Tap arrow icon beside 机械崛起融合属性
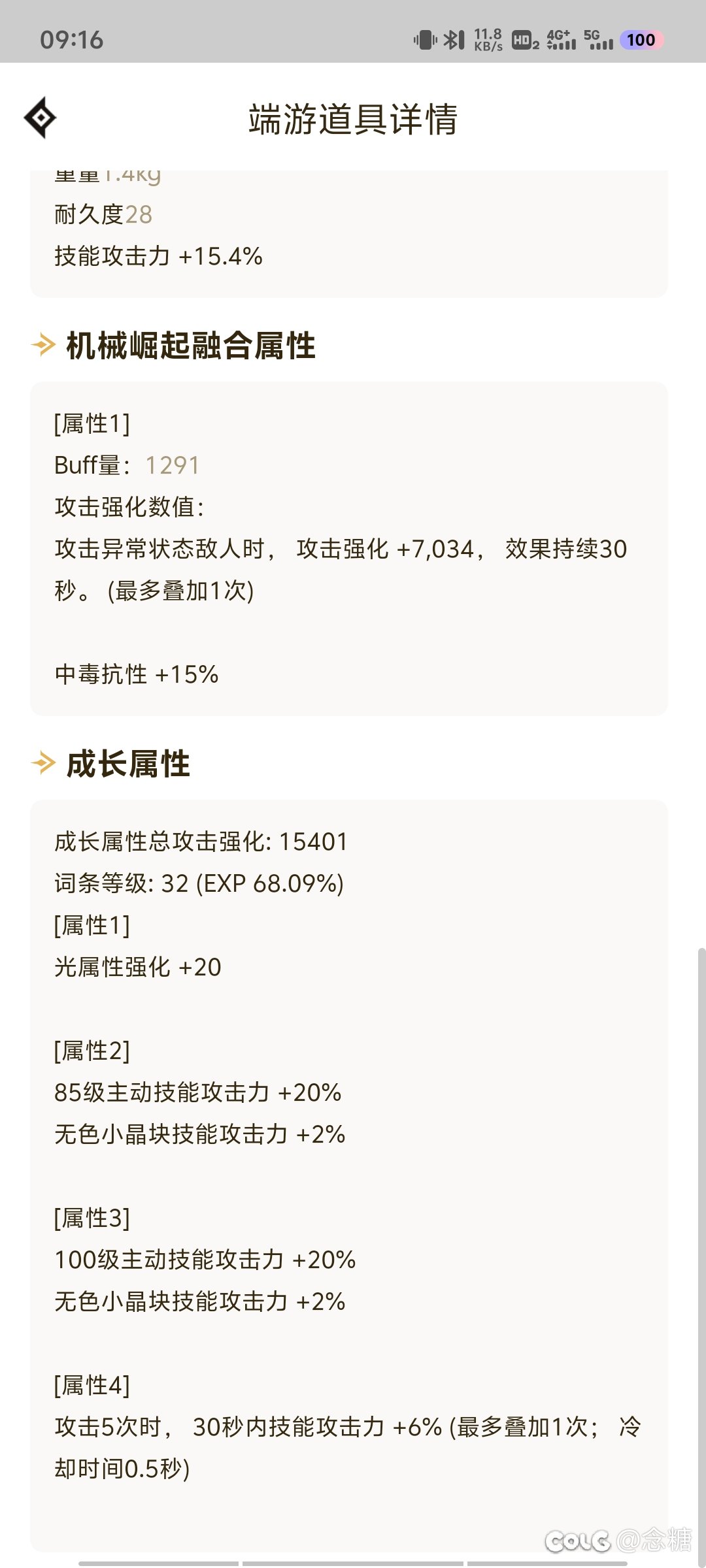The height and width of the screenshot is (1568, 706). (x=43, y=345)
